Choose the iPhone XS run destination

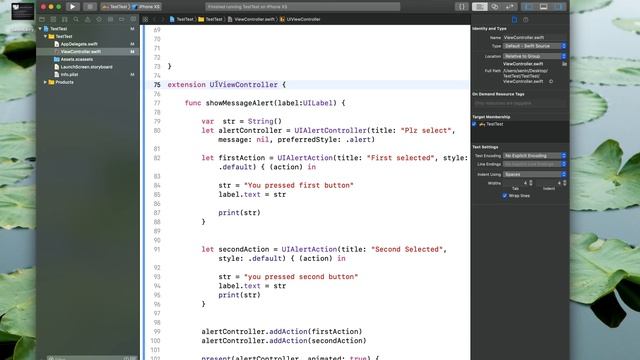click(x=147, y=7)
